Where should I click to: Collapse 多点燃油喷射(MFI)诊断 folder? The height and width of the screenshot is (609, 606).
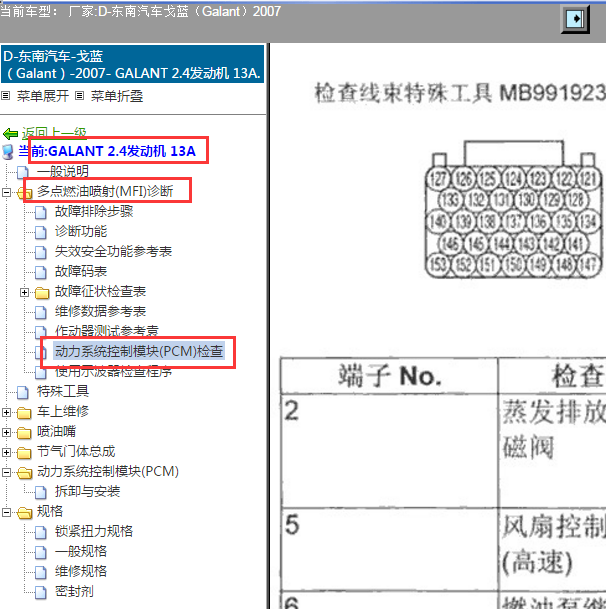tap(6, 192)
